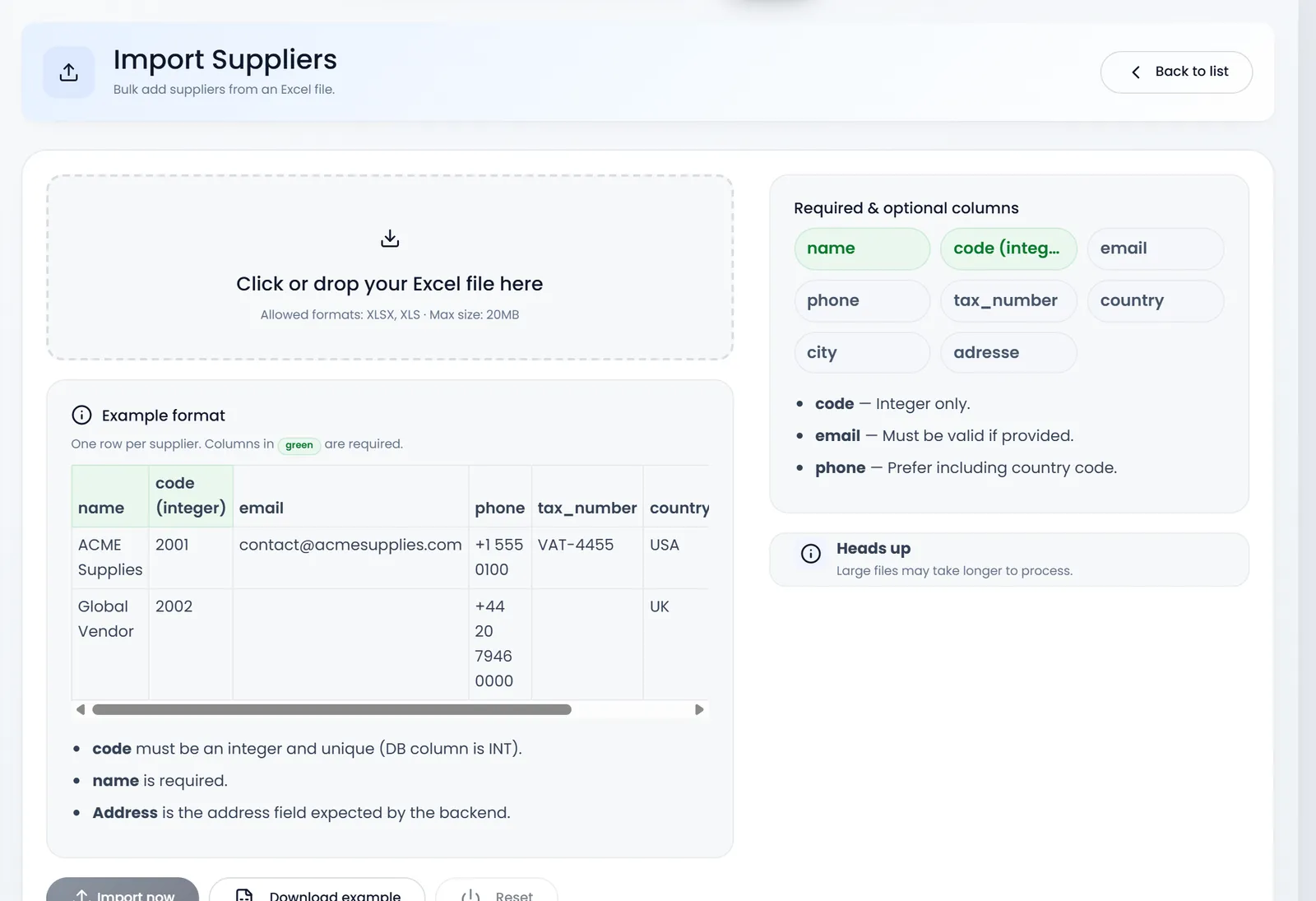Viewport: 1316px width, 901px height.
Task: Select the city column chip
Action: point(862,352)
